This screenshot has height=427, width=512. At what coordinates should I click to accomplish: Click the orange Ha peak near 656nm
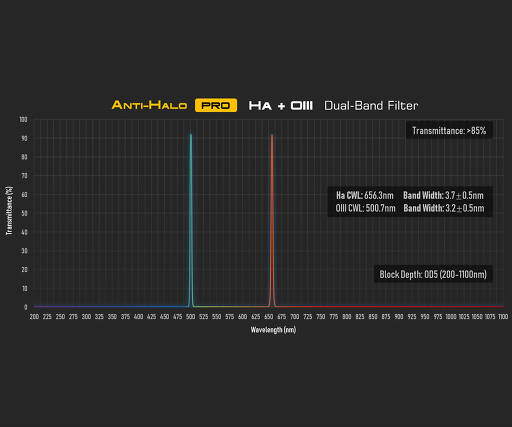272,220
